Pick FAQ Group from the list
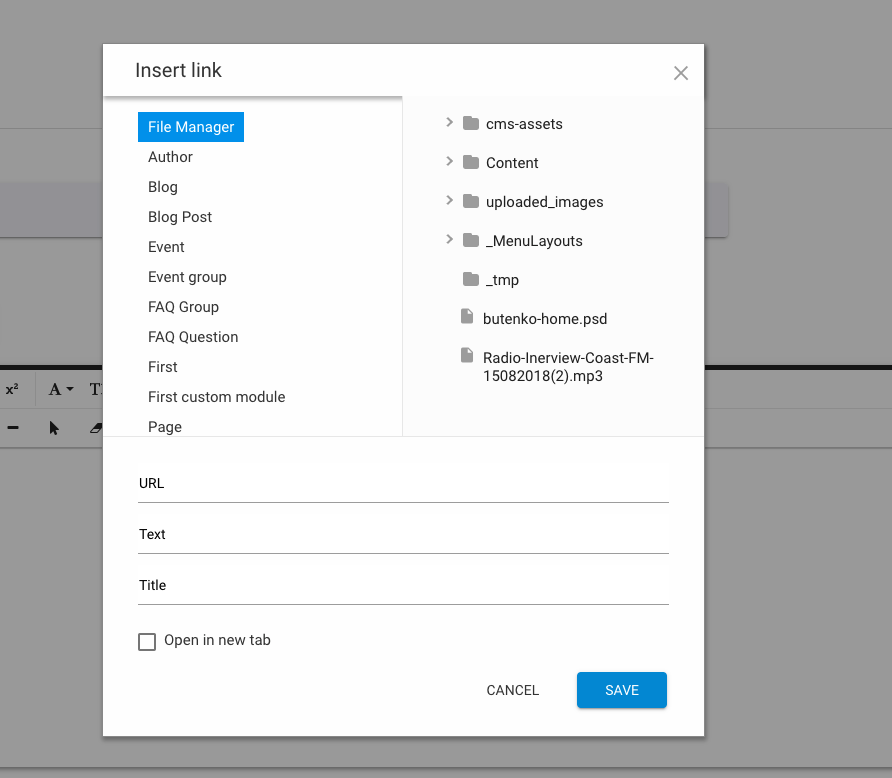The height and width of the screenshot is (778, 892). 183,307
